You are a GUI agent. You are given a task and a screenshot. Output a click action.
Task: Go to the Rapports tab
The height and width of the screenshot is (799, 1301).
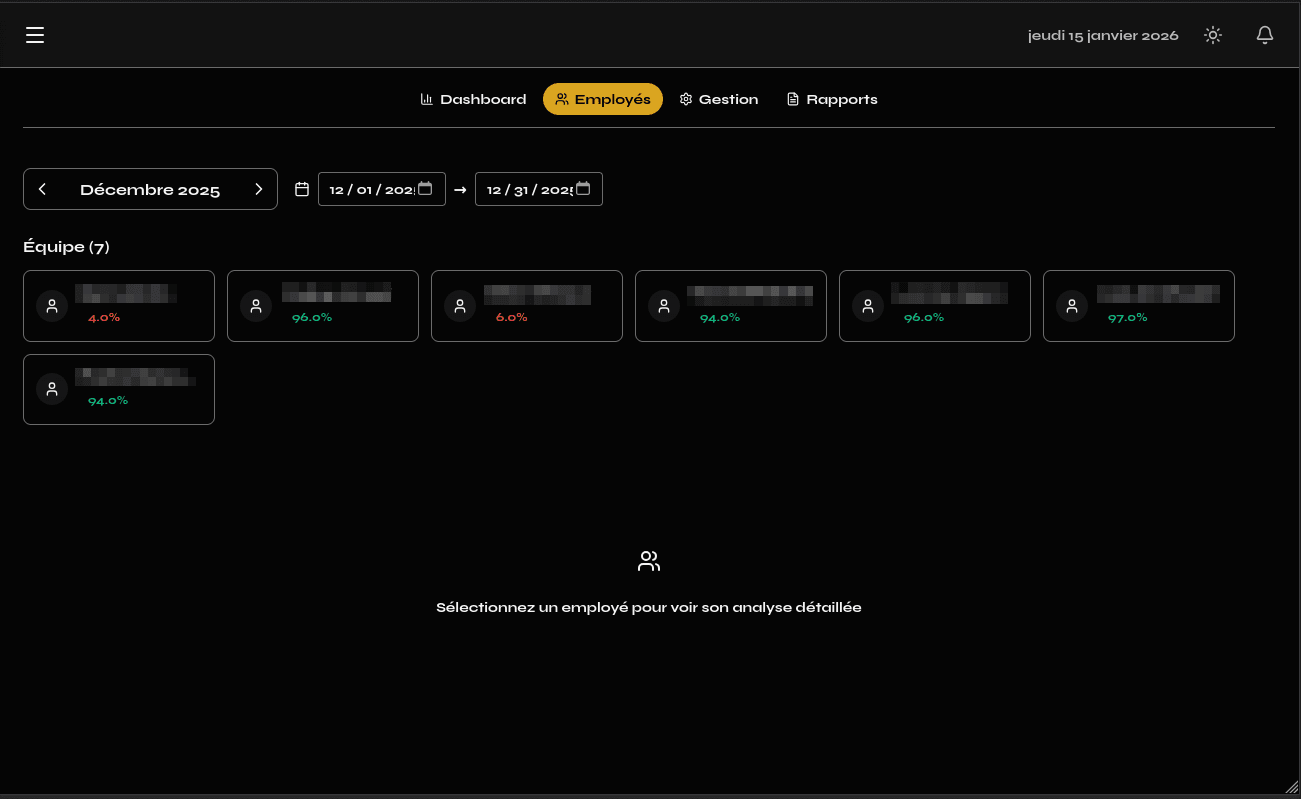[x=832, y=99]
